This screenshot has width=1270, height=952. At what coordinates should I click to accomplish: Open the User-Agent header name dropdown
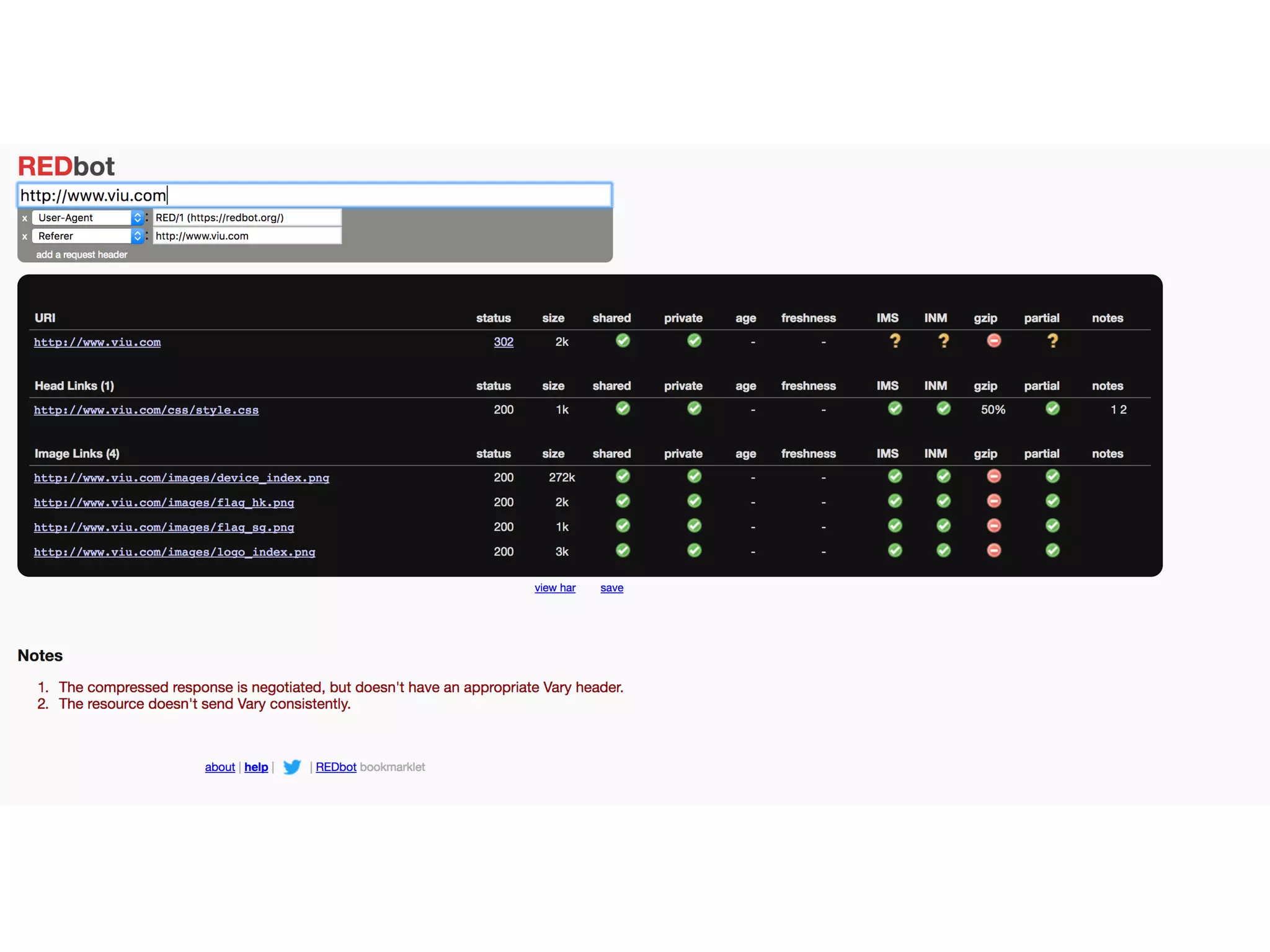pyautogui.click(x=87, y=218)
